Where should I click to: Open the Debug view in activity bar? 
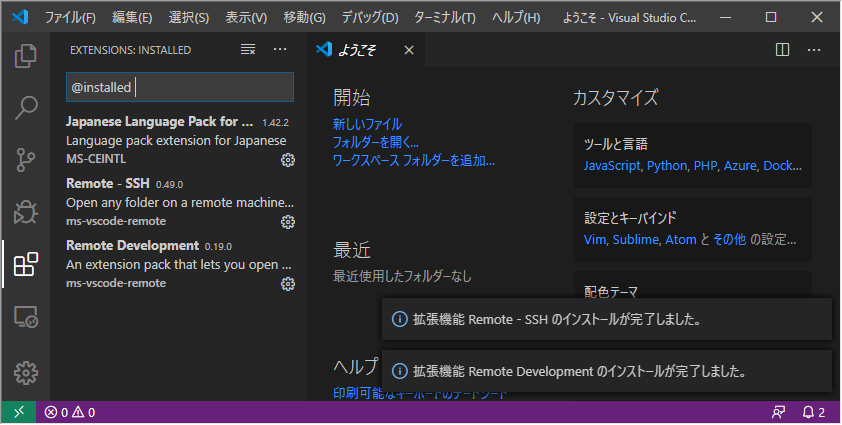(x=25, y=212)
